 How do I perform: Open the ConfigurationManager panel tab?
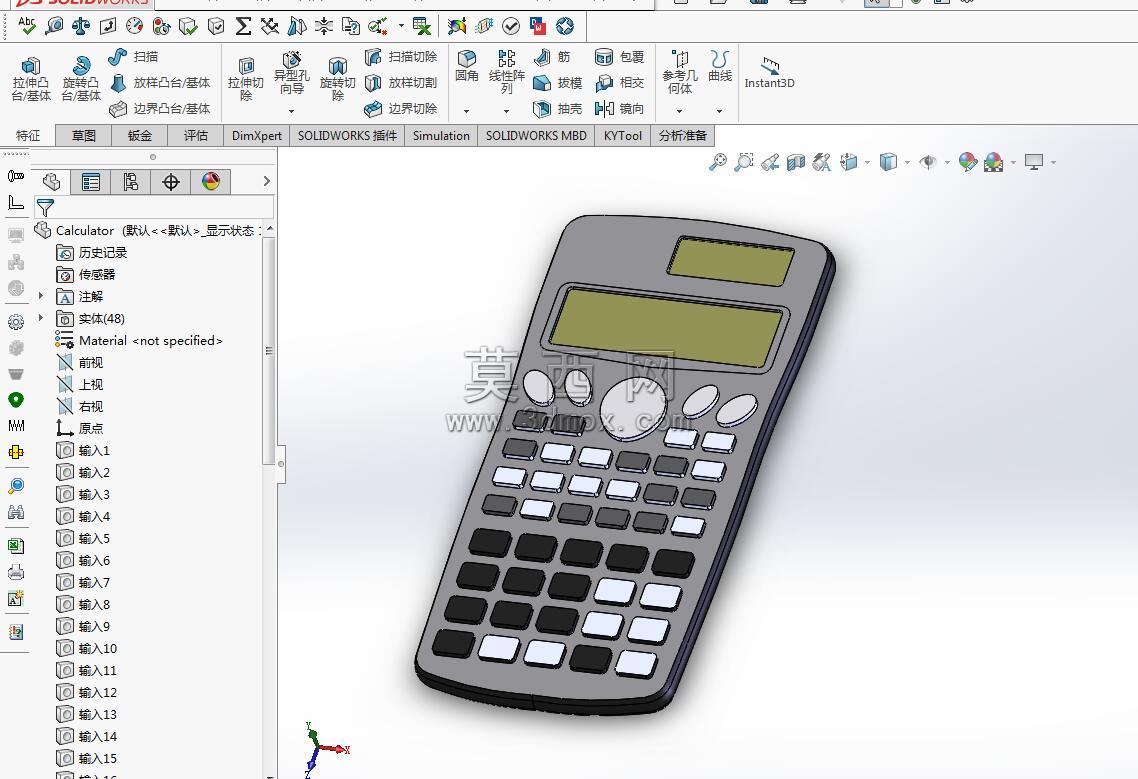pyautogui.click(x=131, y=182)
